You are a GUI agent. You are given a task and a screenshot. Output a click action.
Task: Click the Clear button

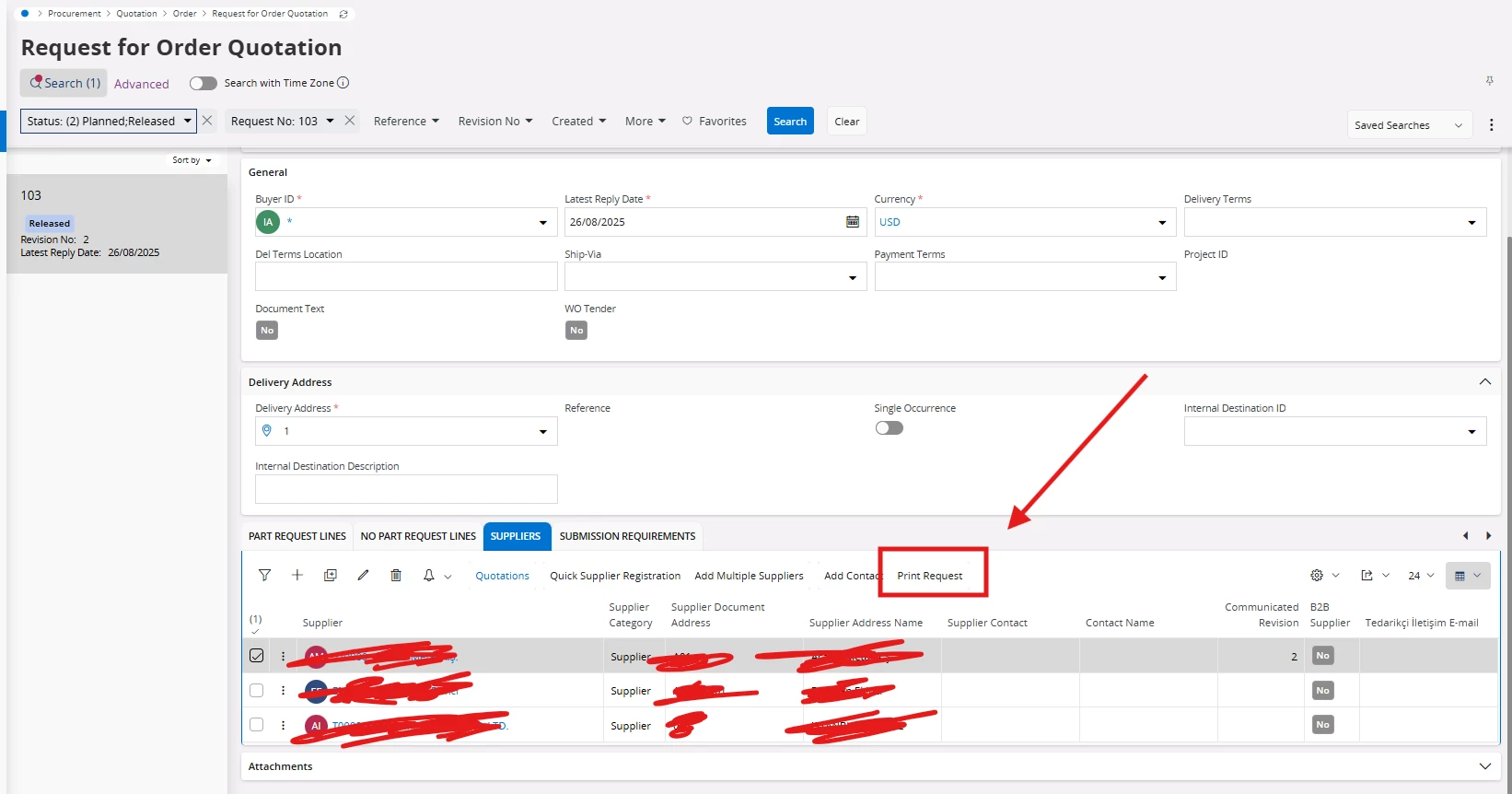tap(847, 122)
